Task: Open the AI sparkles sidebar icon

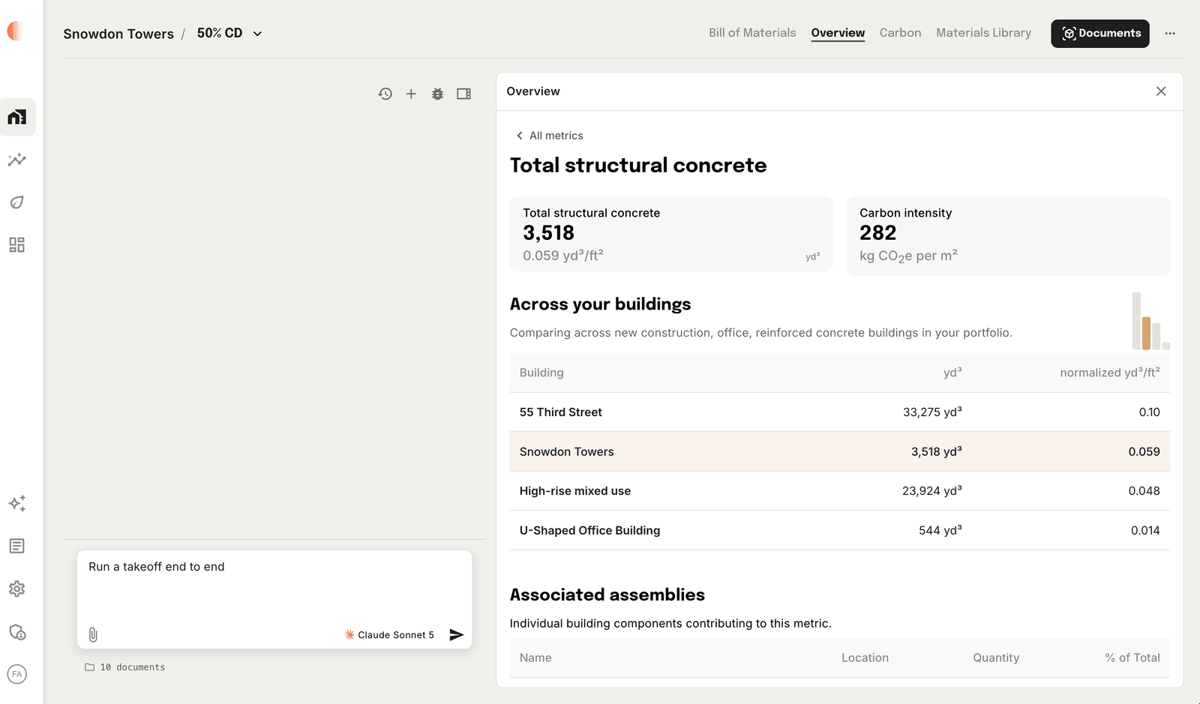Action: (x=17, y=503)
